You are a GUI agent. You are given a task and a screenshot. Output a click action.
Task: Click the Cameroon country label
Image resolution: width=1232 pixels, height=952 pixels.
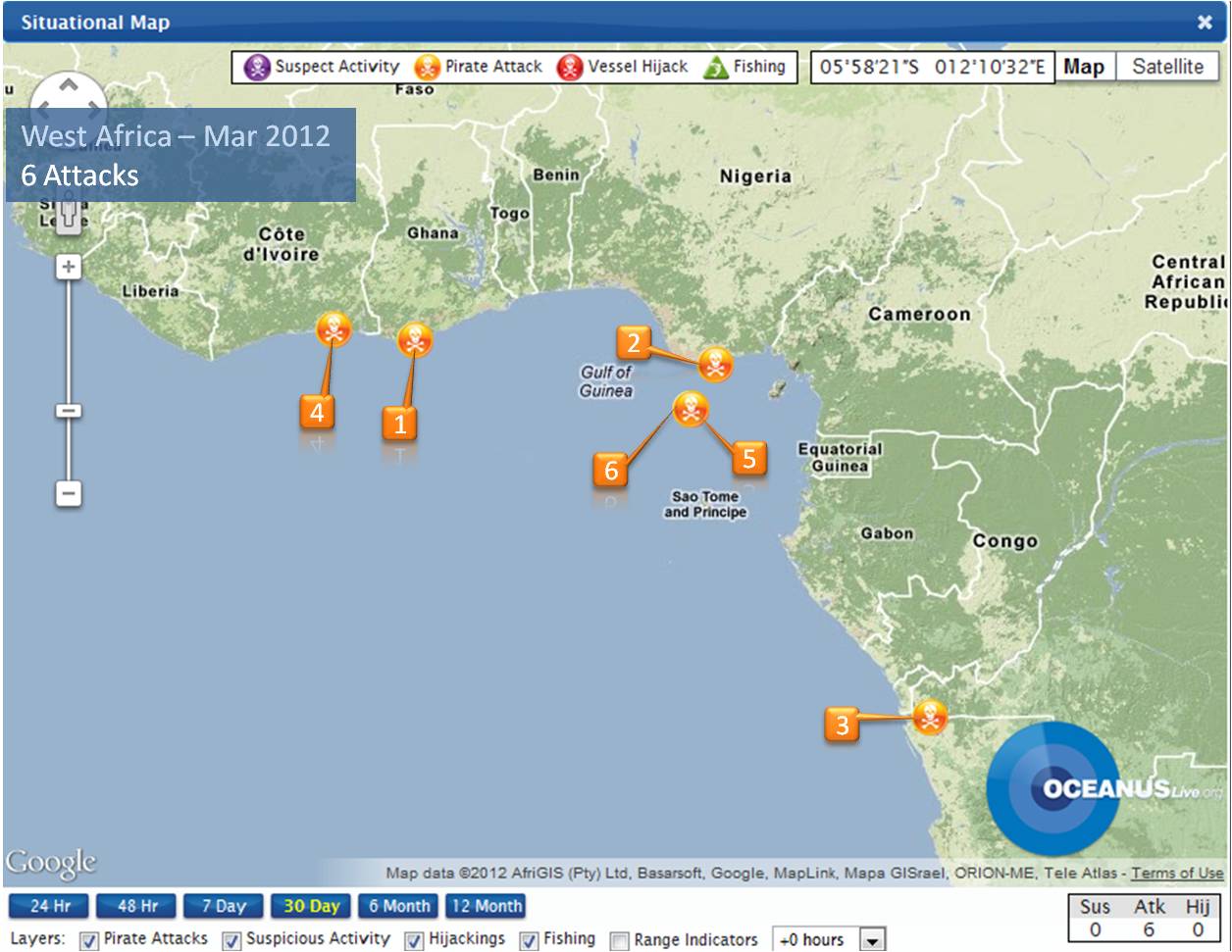(x=919, y=314)
